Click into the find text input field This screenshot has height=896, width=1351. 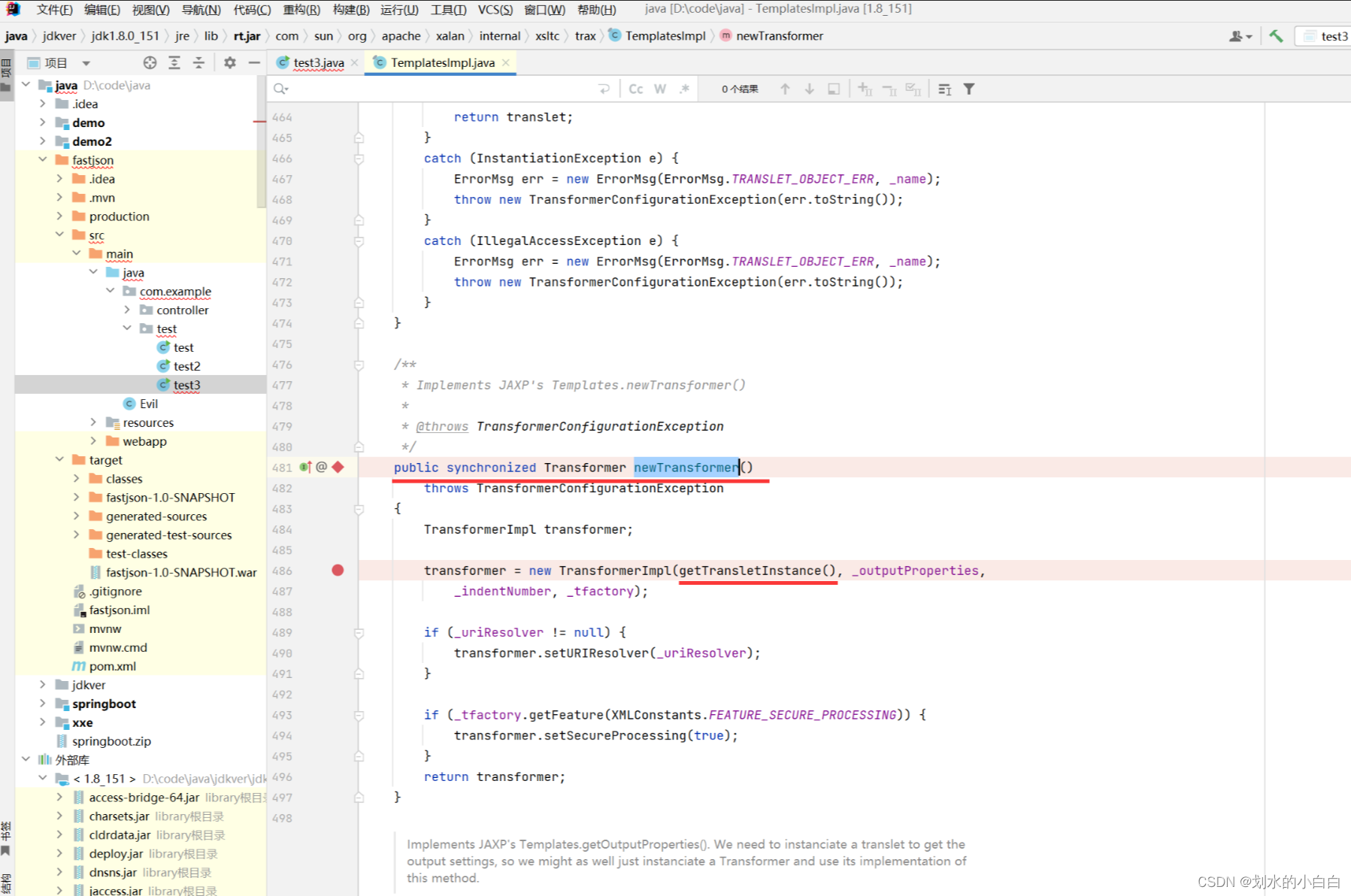(x=444, y=89)
